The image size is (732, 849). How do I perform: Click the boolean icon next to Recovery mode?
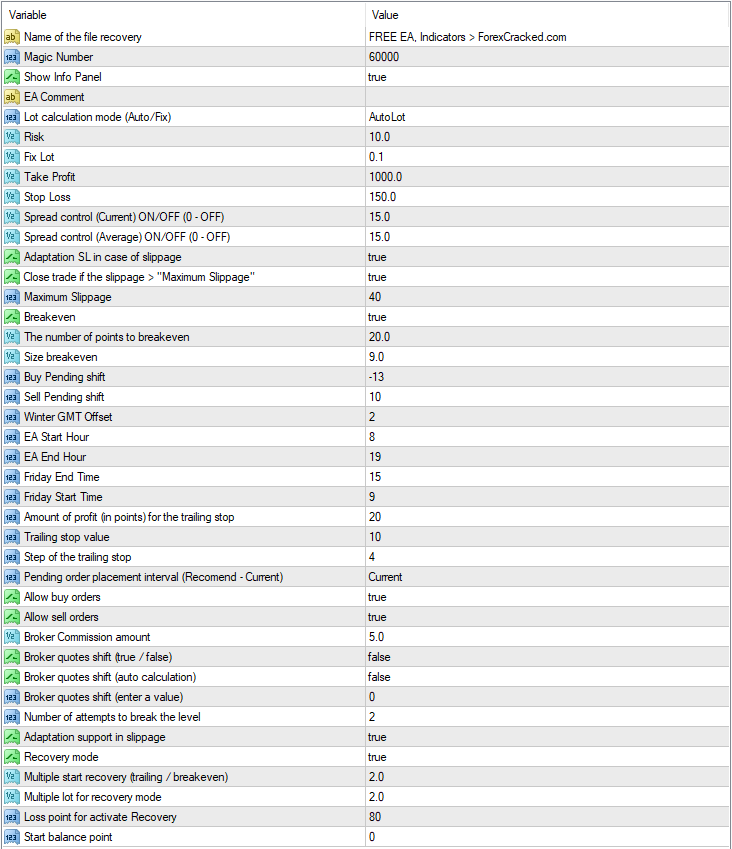click(12, 757)
